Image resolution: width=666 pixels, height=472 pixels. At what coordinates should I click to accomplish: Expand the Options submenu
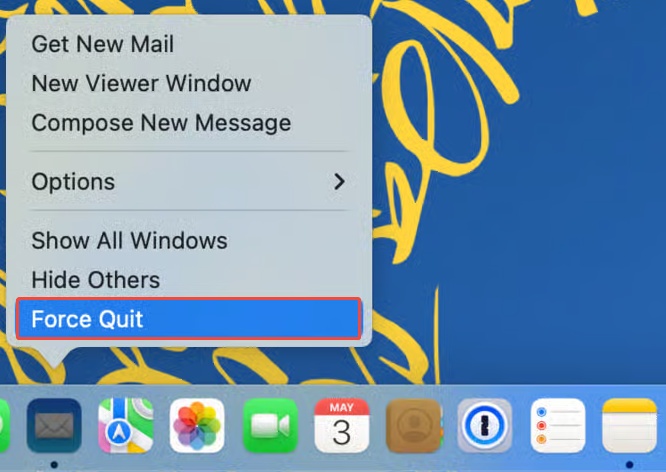coord(189,181)
